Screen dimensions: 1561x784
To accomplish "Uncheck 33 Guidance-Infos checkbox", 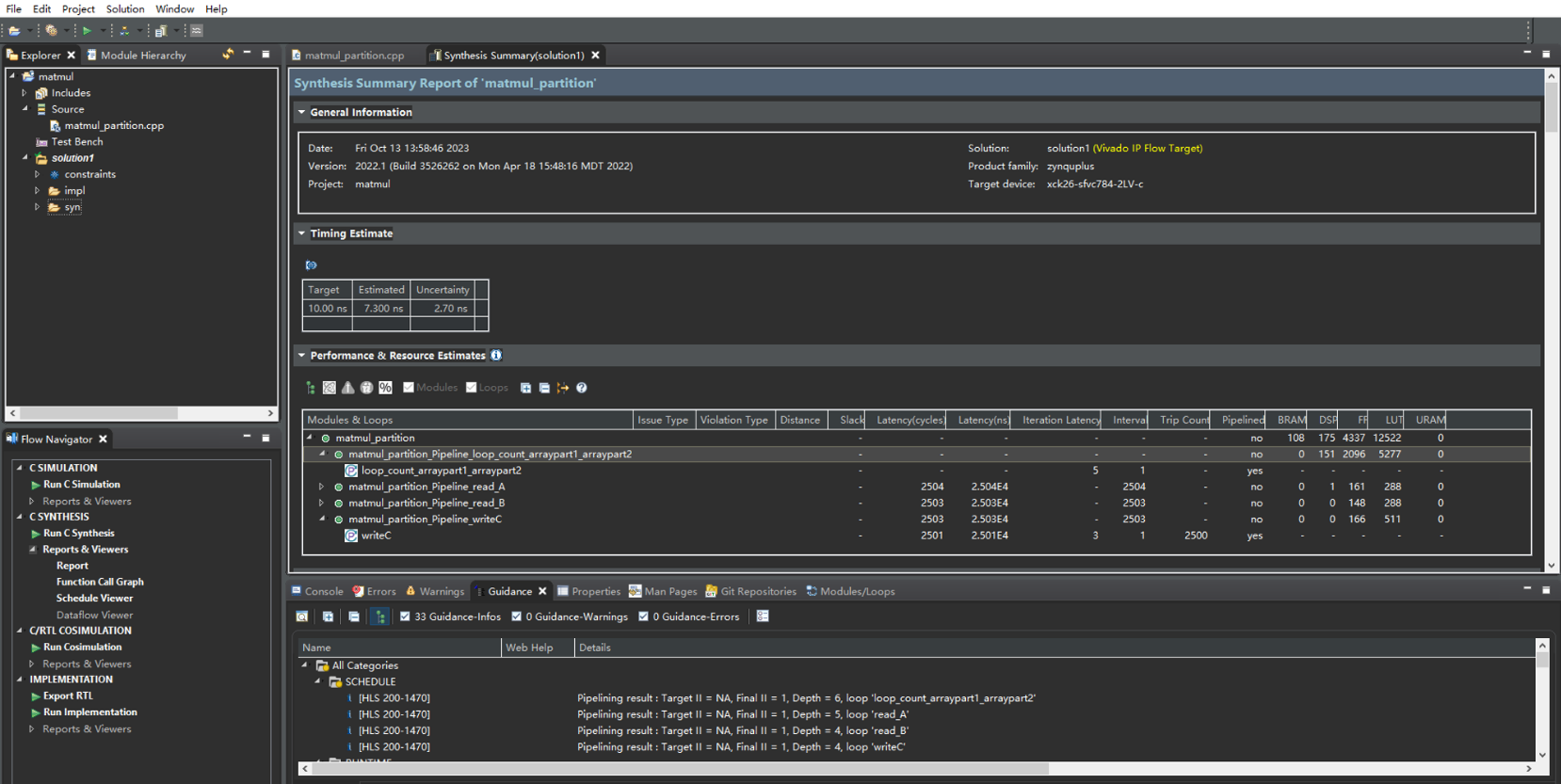I will [x=405, y=616].
